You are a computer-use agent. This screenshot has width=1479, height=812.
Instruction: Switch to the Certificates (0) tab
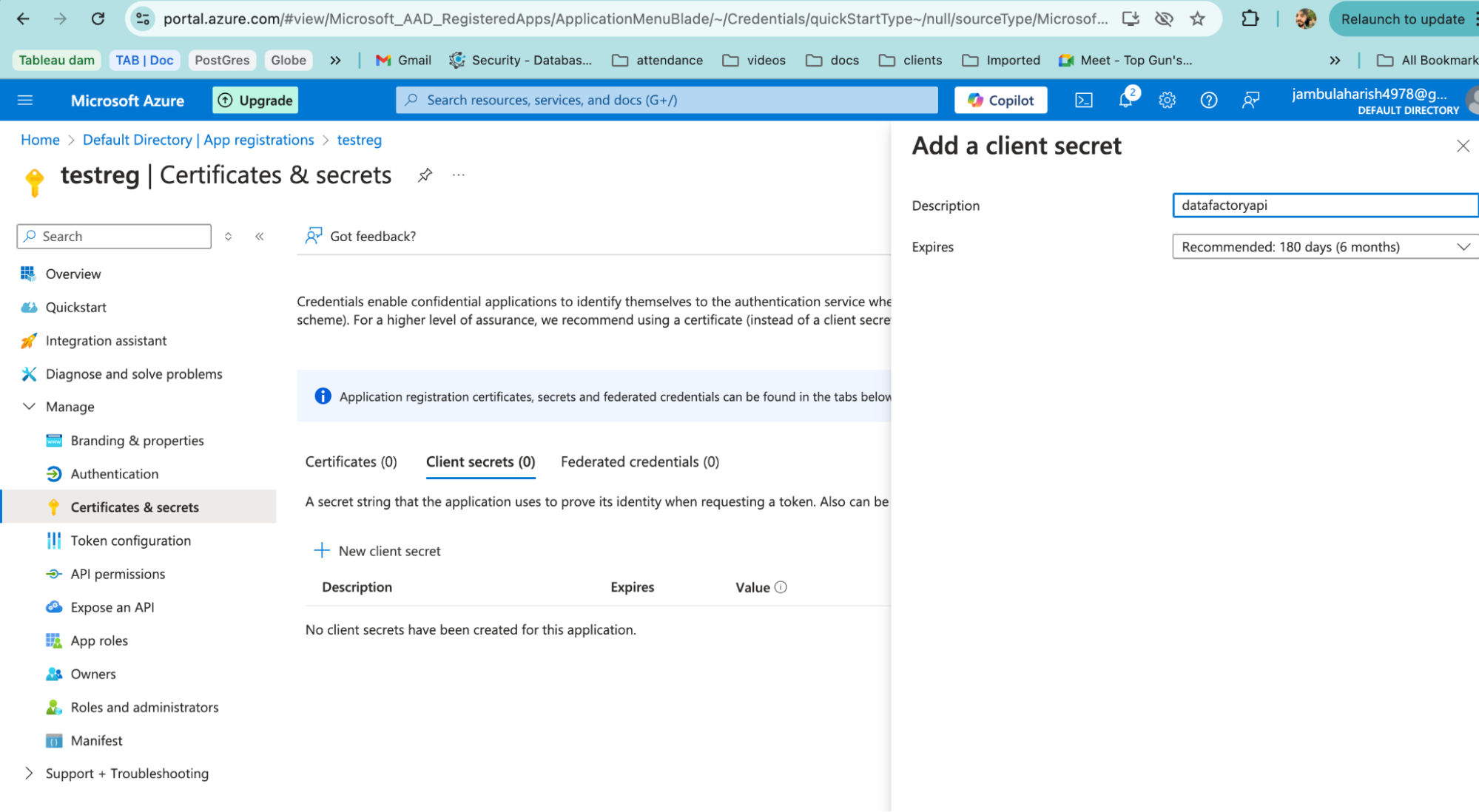click(351, 462)
